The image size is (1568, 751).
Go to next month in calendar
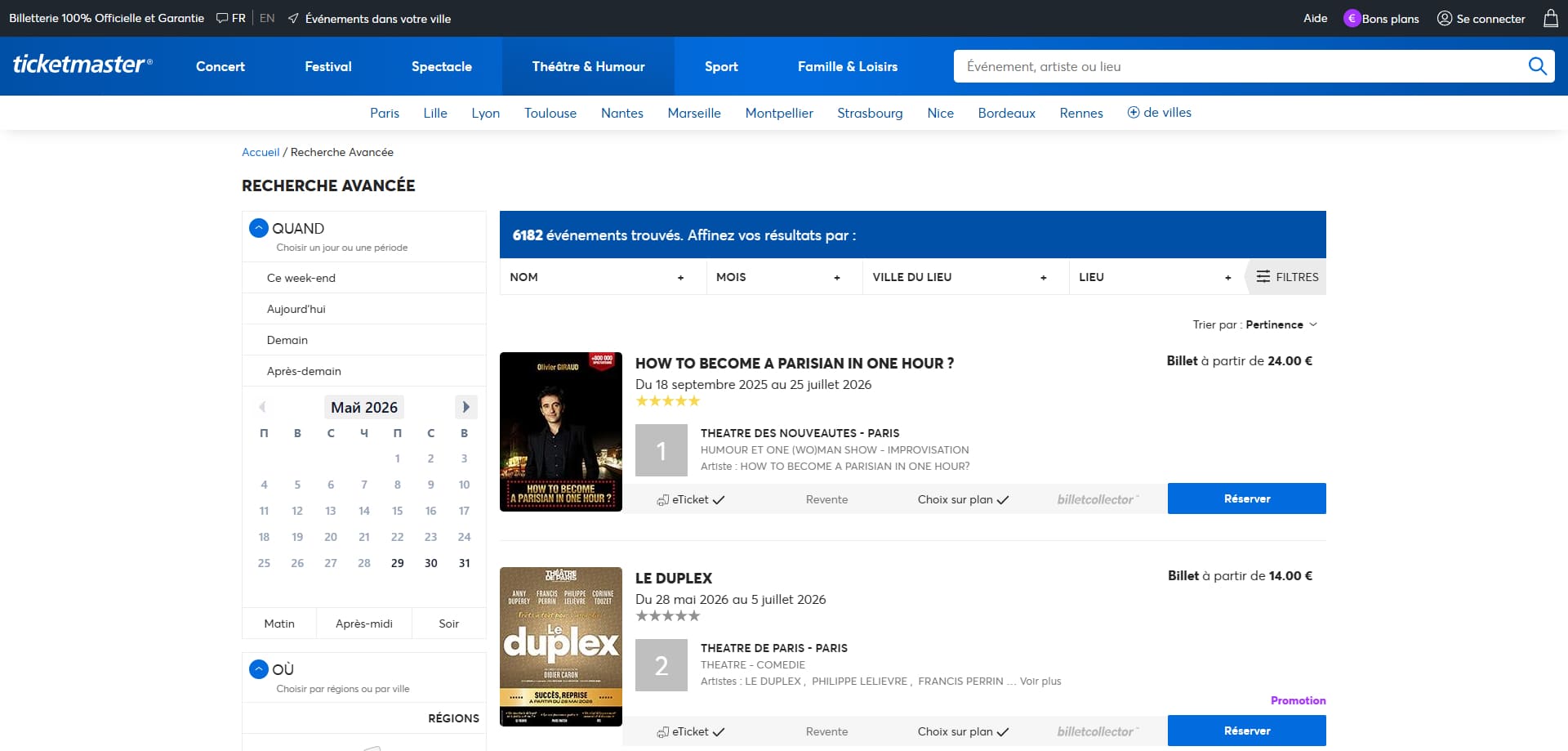[x=465, y=407]
